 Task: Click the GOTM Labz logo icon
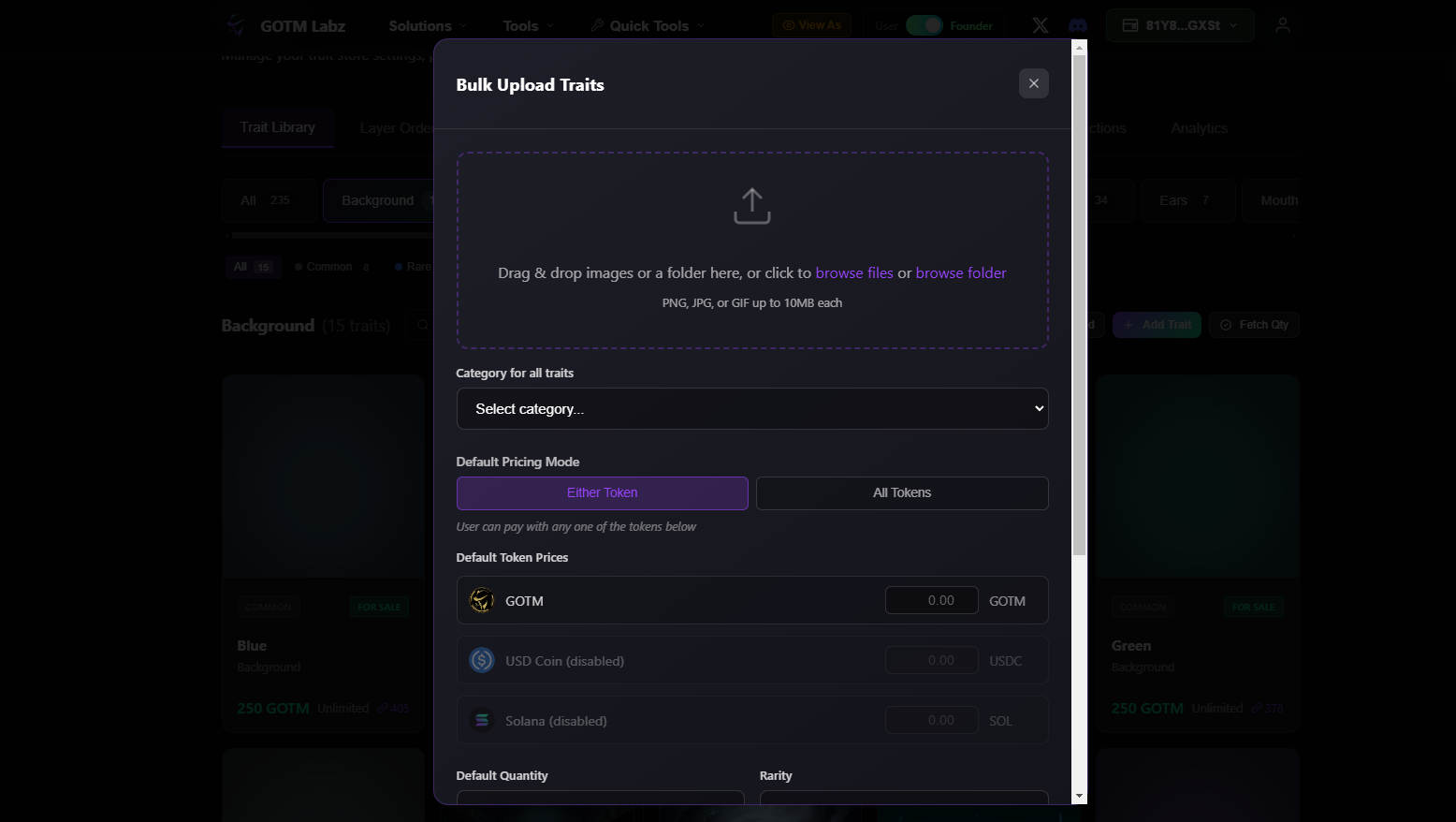tap(237, 25)
